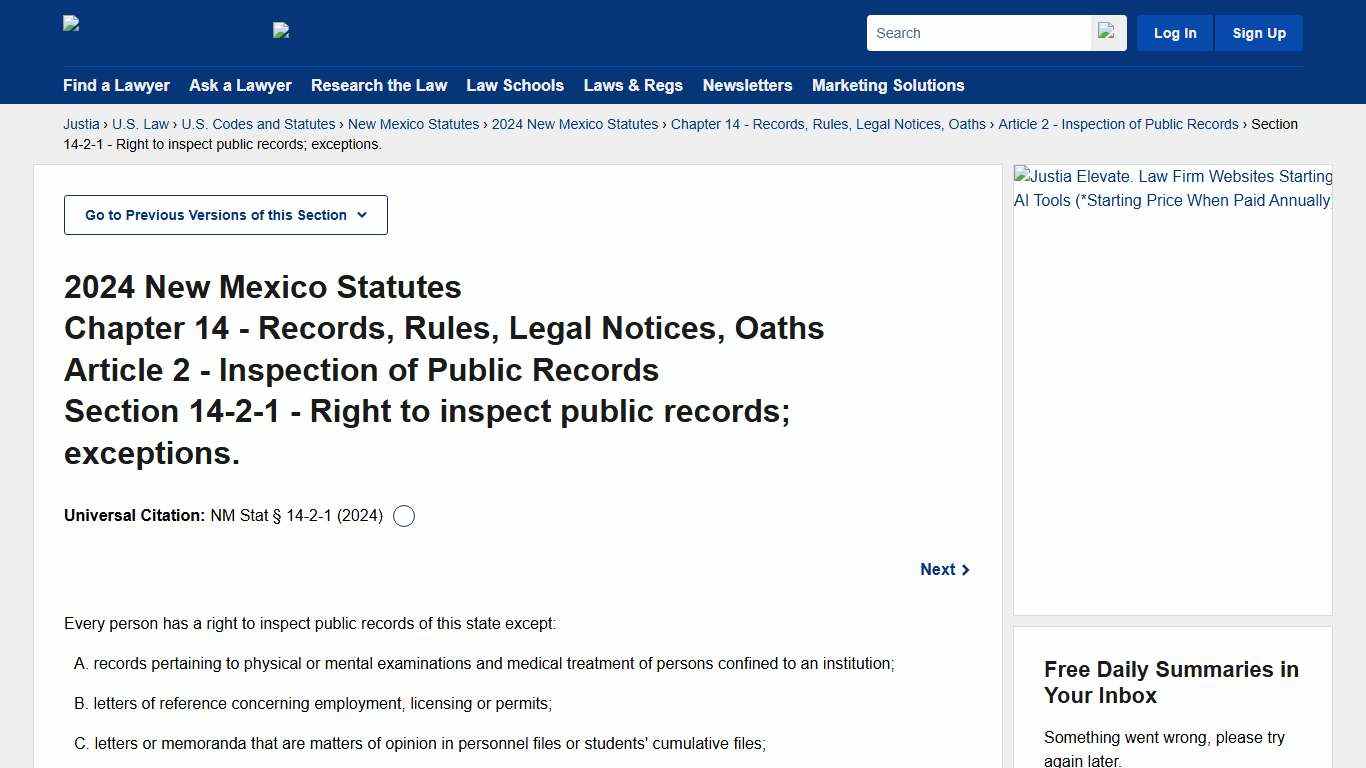Open the Ask a Lawyer menu
1366x768 pixels.
[x=240, y=85]
